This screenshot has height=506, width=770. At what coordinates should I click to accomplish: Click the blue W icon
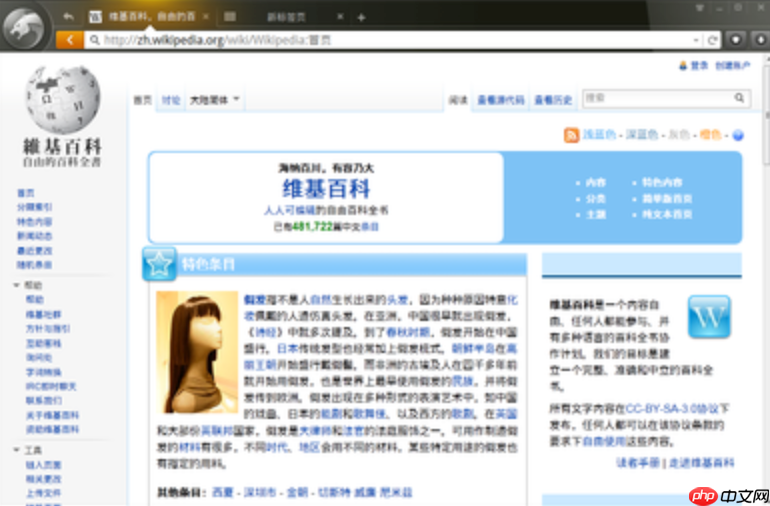click(x=709, y=317)
